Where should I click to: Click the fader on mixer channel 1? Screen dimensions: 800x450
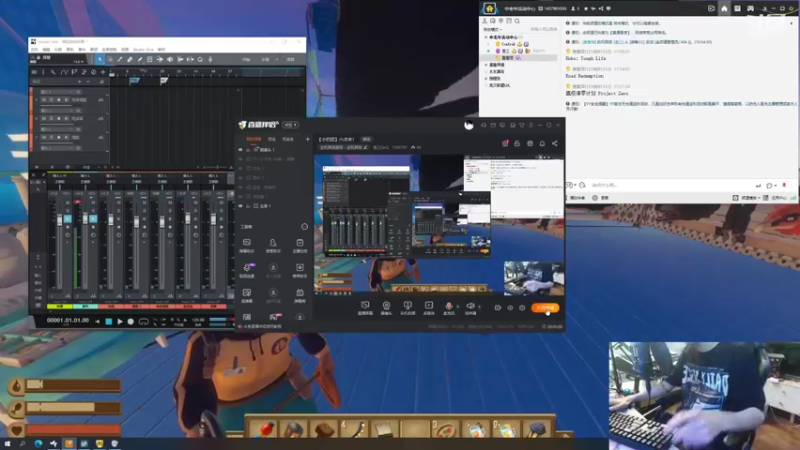[60, 220]
